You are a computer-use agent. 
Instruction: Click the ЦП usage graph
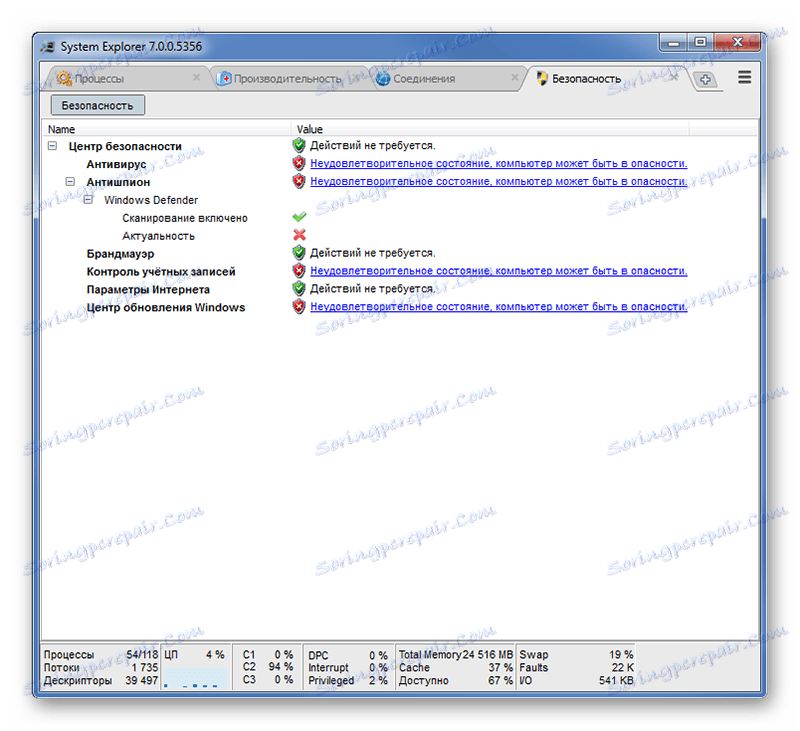tap(195, 680)
